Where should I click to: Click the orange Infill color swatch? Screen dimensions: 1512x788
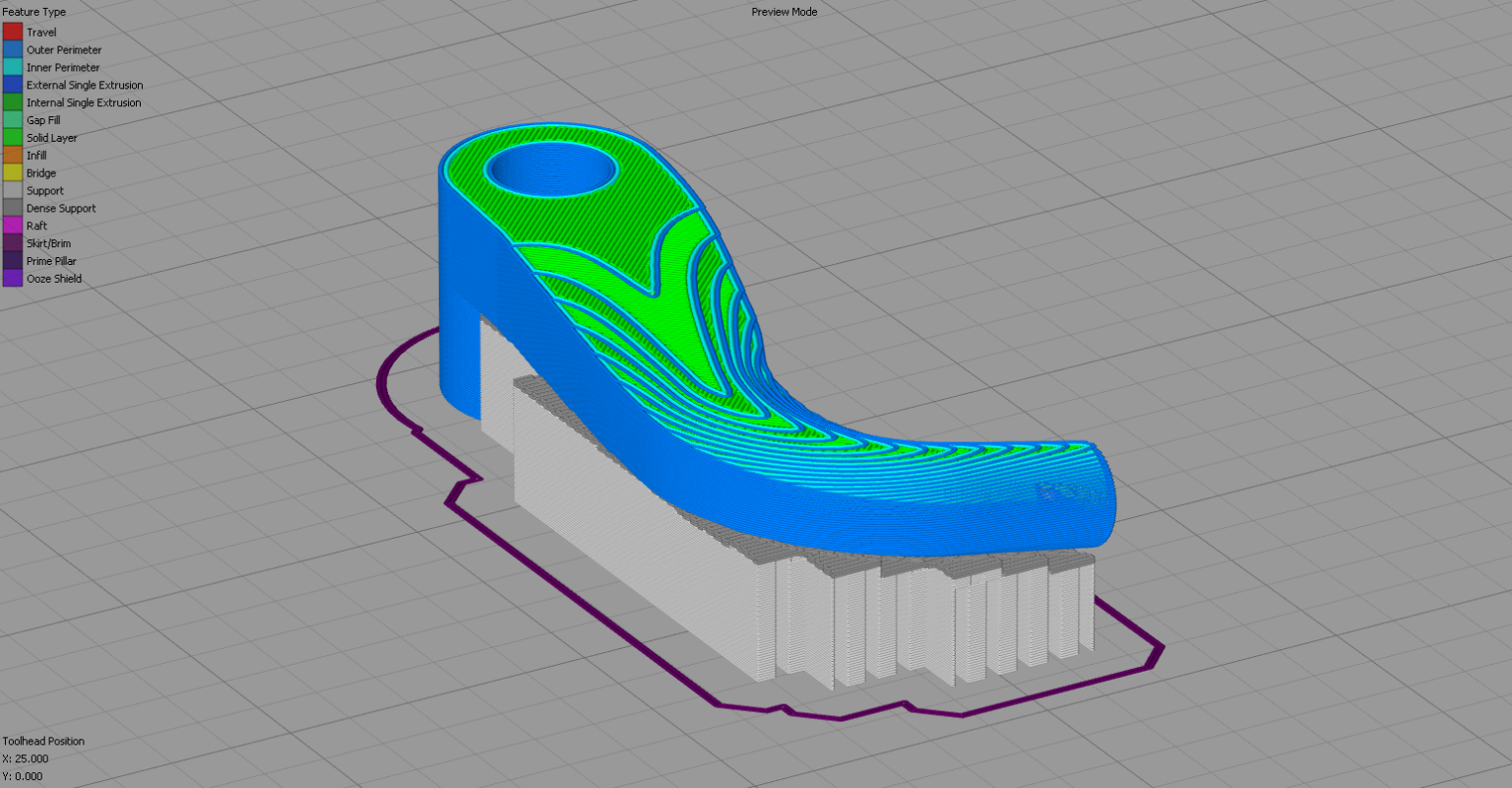click(12, 156)
